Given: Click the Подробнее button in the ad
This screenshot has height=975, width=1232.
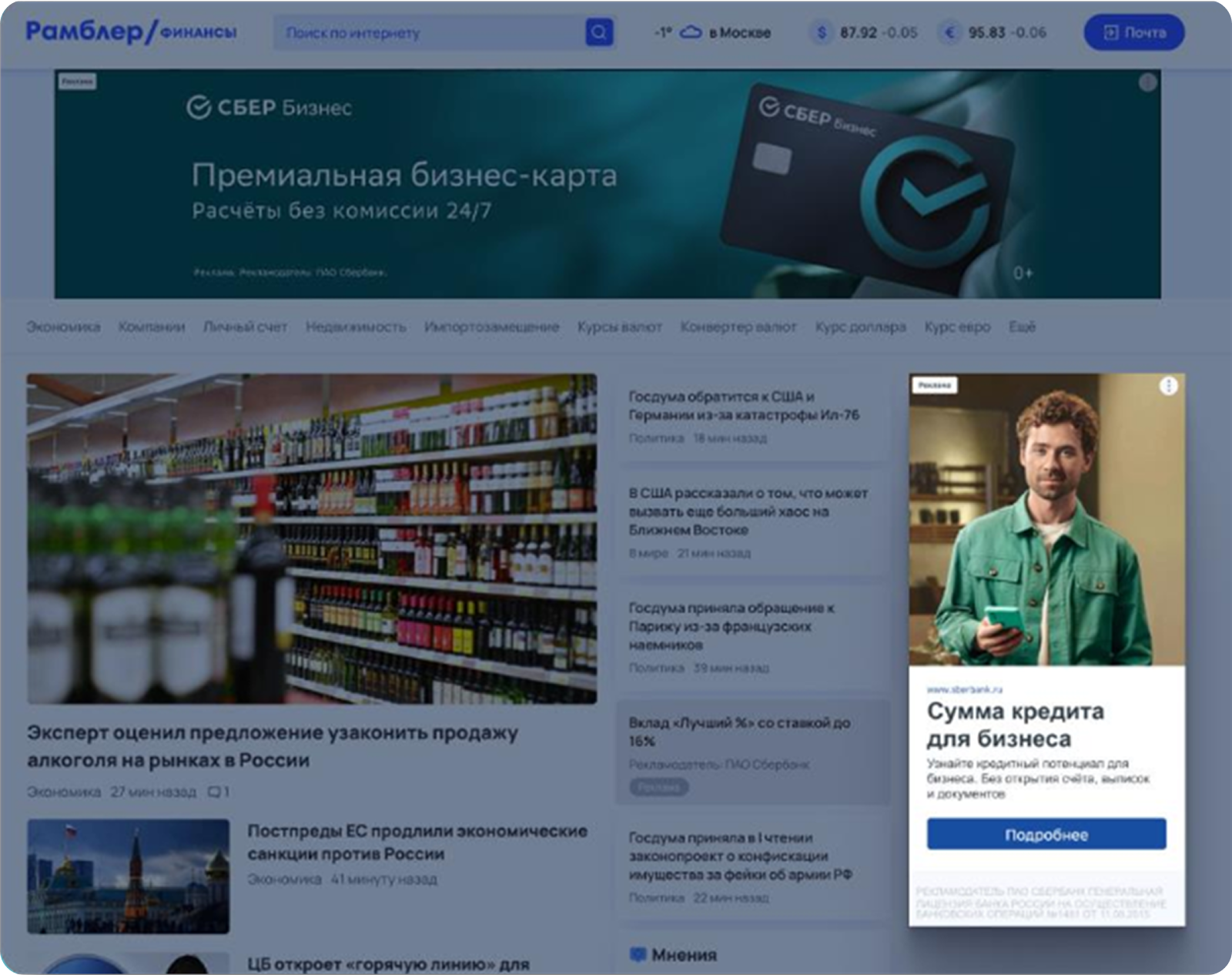Looking at the screenshot, I should tap(1046, 835).
